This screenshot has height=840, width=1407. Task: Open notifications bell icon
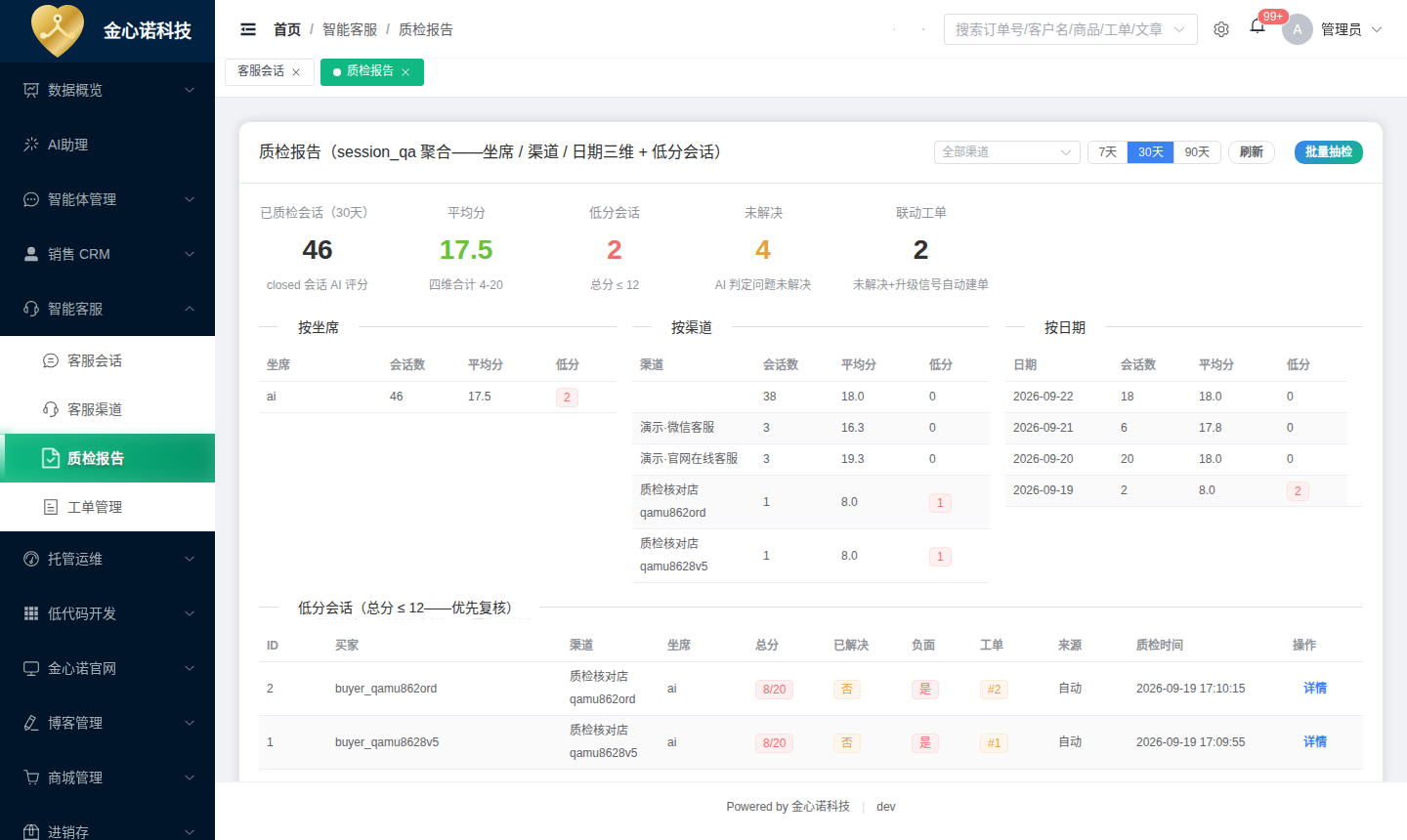click(1258, 26)
